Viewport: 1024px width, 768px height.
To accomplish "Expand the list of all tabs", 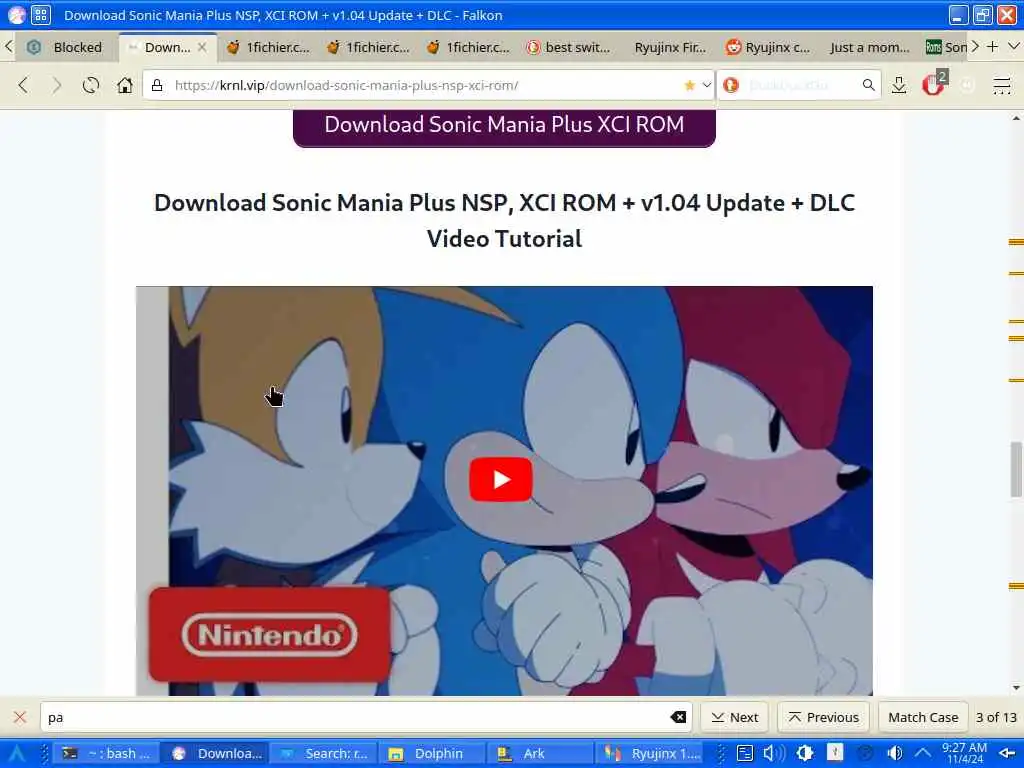I will (x=1014, y=46).
